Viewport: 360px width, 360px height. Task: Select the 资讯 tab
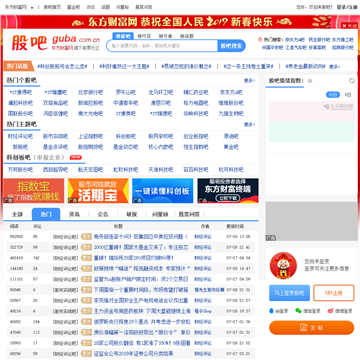74,214
